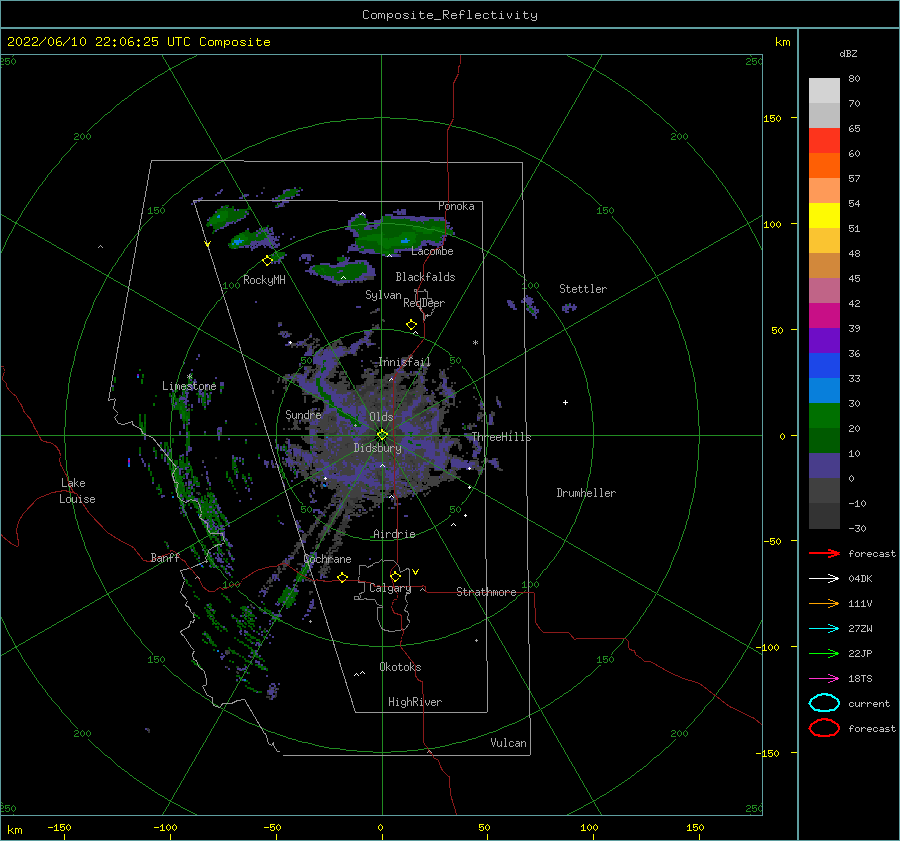Click the Sundre label
Image resolution: width=900 pixels, height=841 pixels.
[x=303, y=414]
